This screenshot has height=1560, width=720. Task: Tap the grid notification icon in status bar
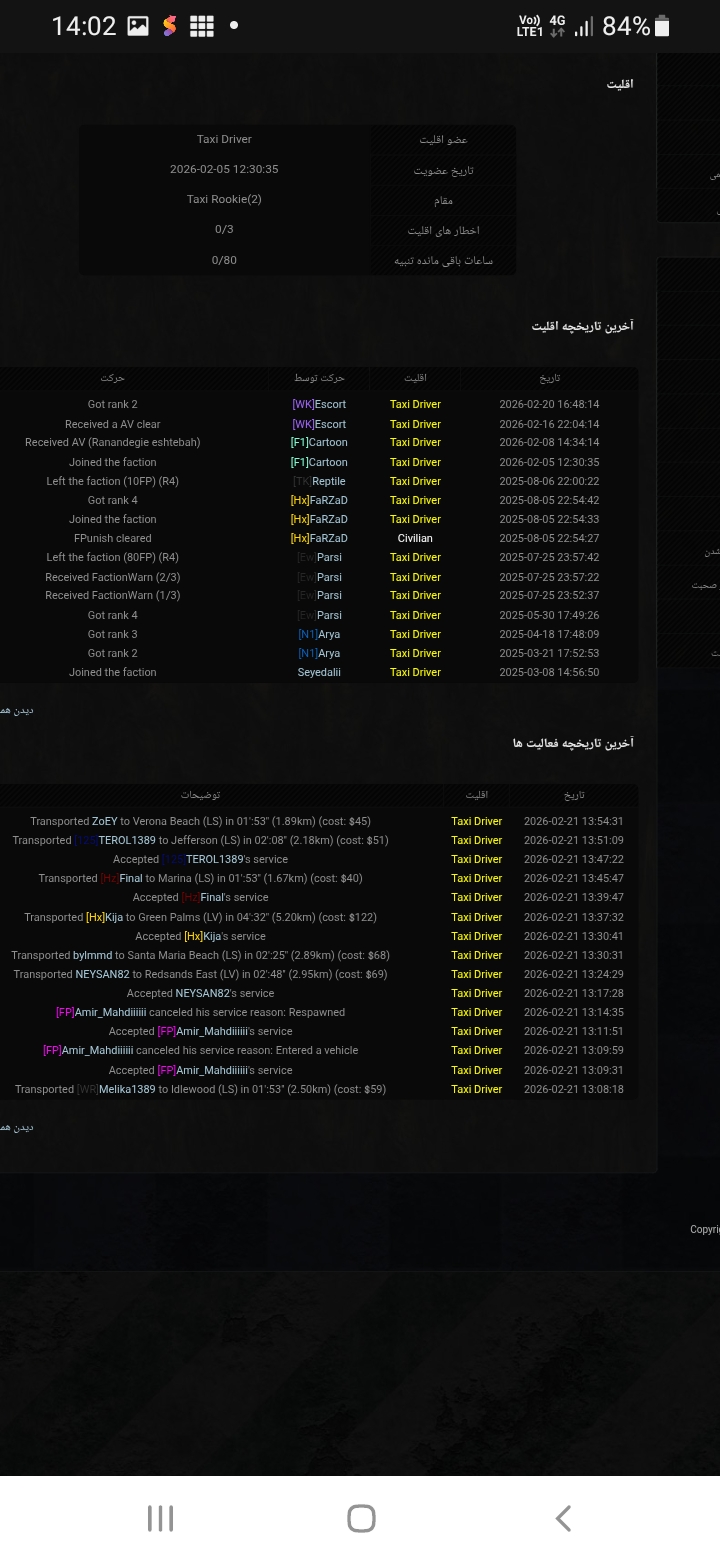pos(202,27)
